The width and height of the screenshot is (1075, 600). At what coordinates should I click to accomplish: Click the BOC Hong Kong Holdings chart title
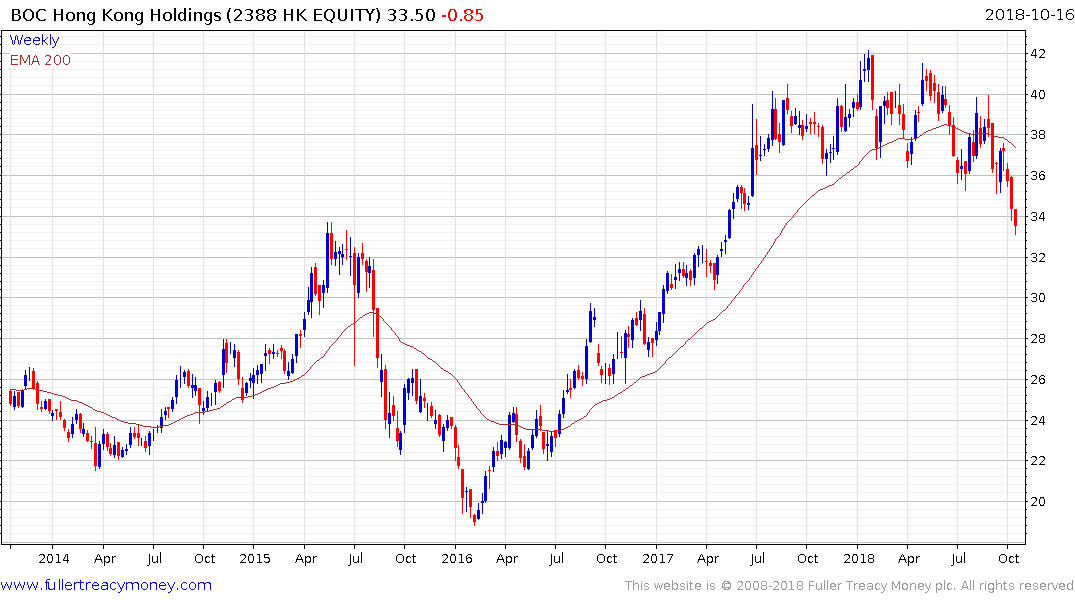[x=195, y=15]
